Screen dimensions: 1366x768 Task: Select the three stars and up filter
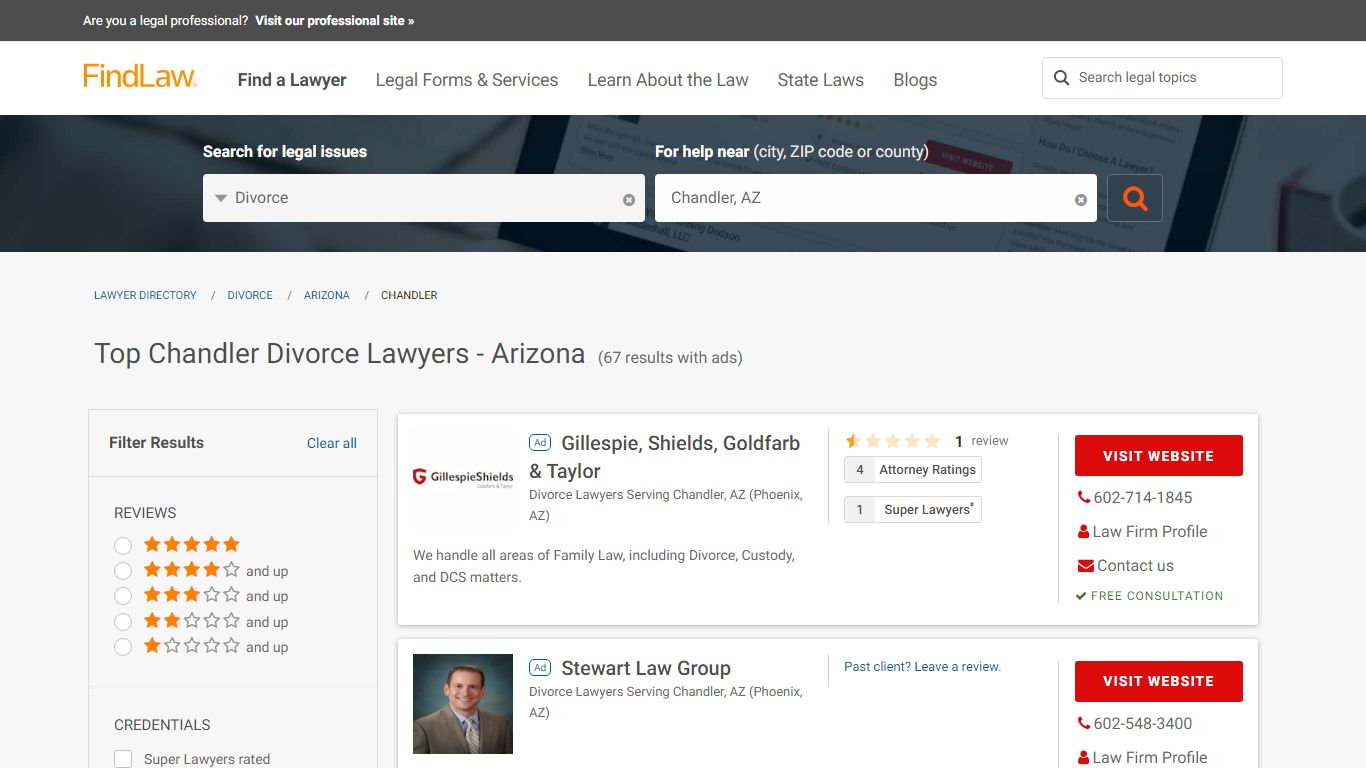coord(123,596)
